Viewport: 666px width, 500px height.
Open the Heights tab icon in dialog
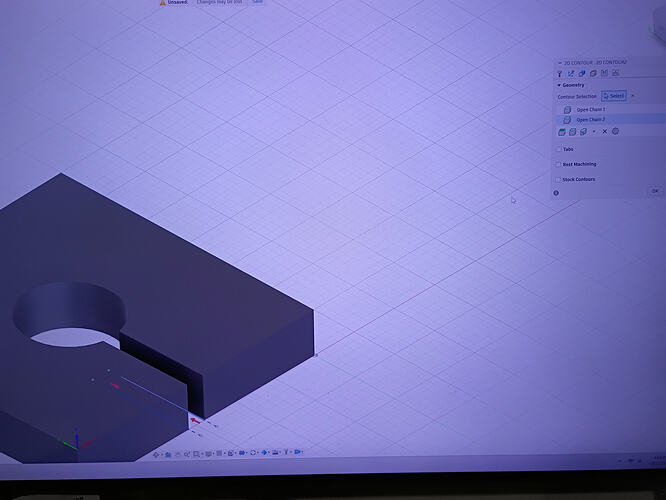(x=582, y=73)
